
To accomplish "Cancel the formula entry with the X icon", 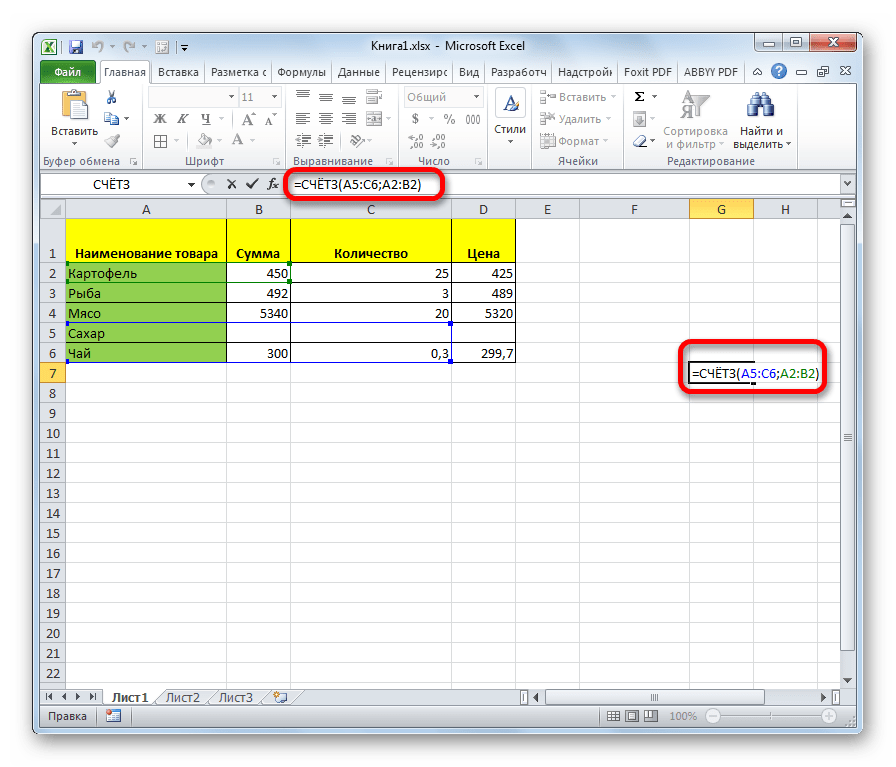I will (232, 184).
